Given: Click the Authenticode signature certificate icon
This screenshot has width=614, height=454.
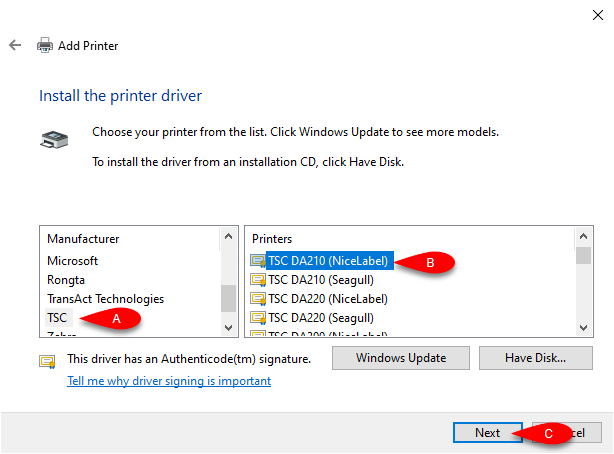Looking at the screenshot, I should point(47,361).
